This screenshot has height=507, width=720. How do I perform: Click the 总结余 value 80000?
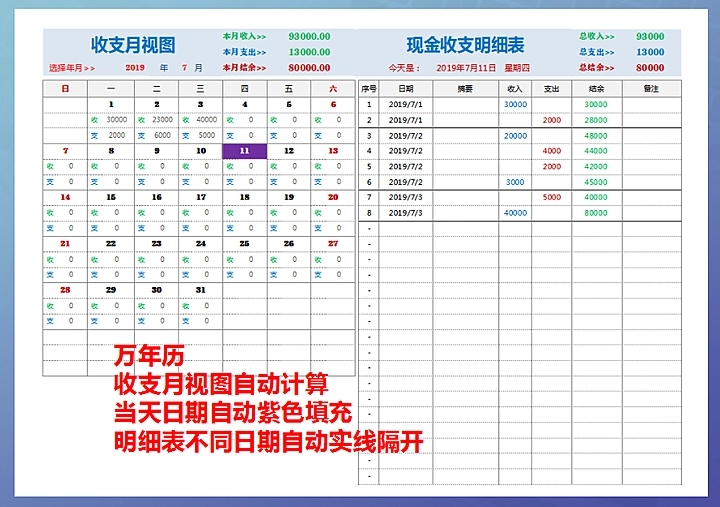tap(650, 68)
